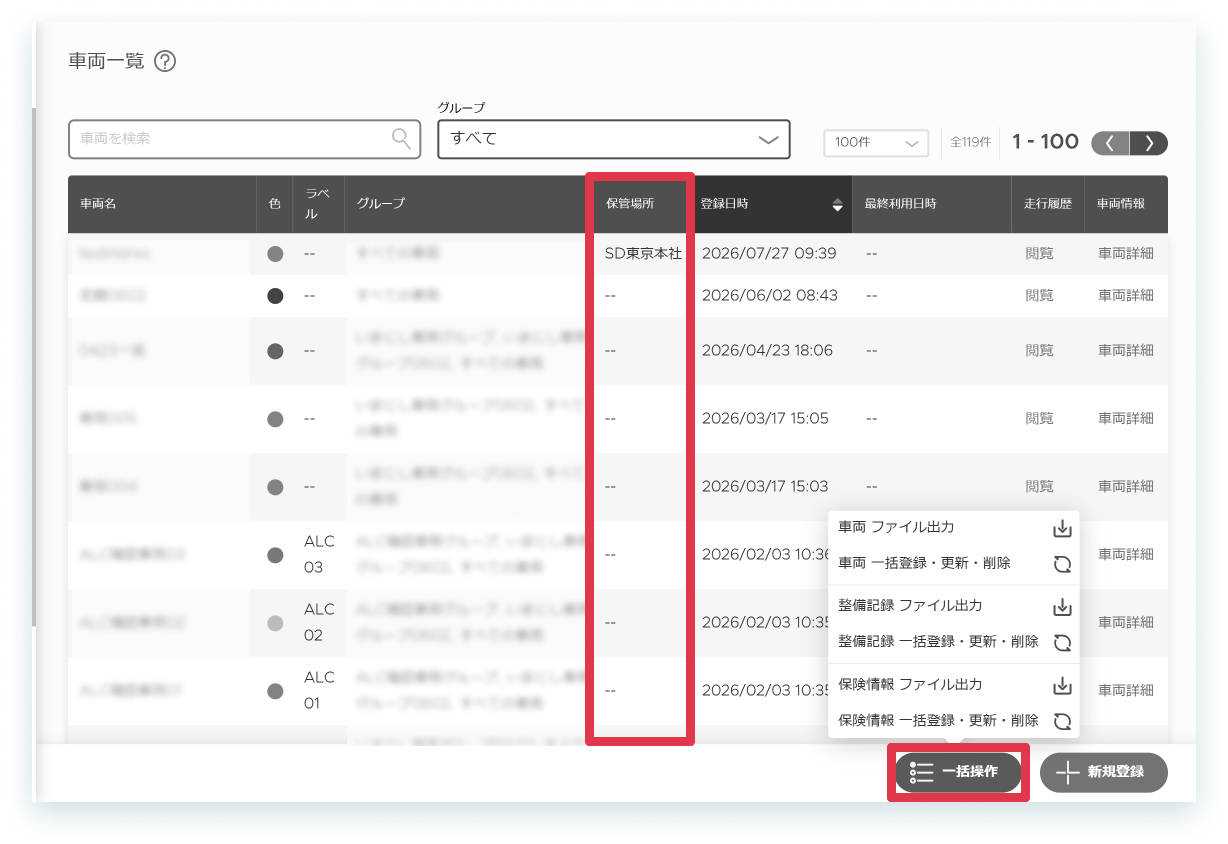Click the 車両を検索 search field

click(244, 139)
